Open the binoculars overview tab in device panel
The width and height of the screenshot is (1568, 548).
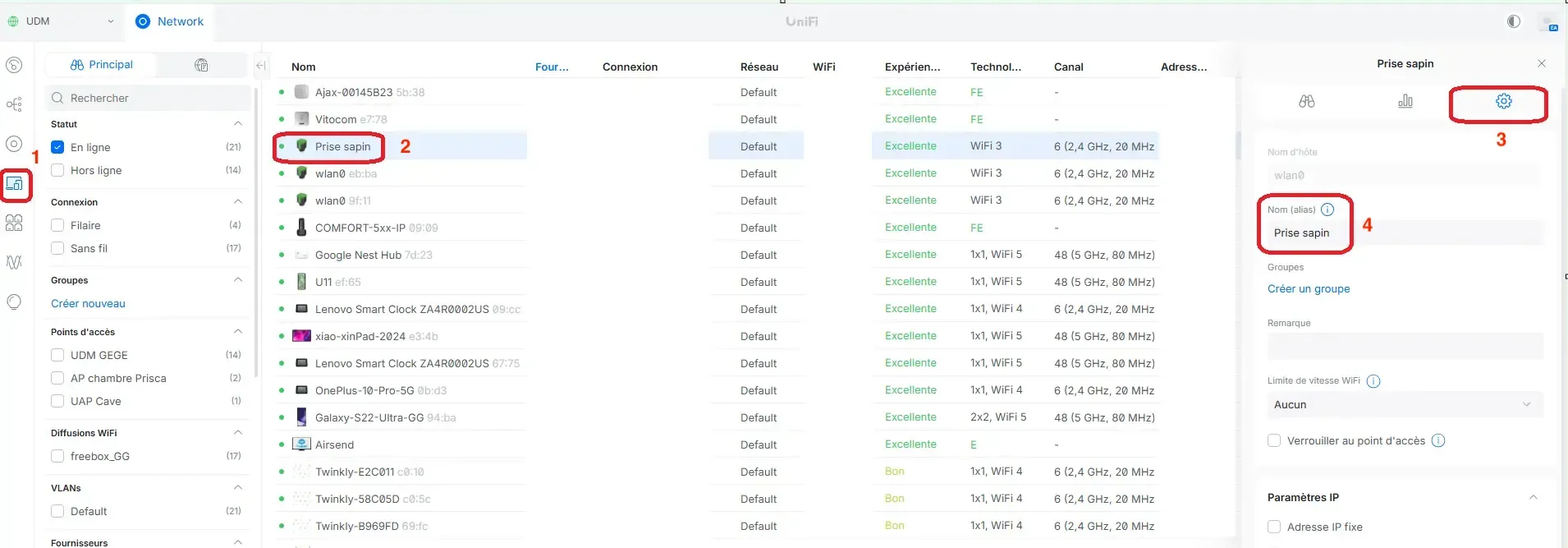(x=1306, y=101)
